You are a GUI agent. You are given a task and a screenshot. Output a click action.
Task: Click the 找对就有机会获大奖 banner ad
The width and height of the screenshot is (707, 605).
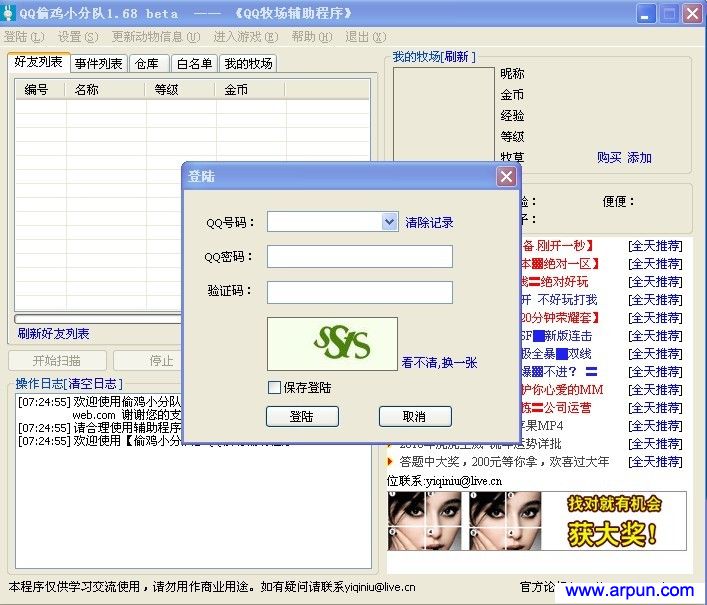[537, 521]
